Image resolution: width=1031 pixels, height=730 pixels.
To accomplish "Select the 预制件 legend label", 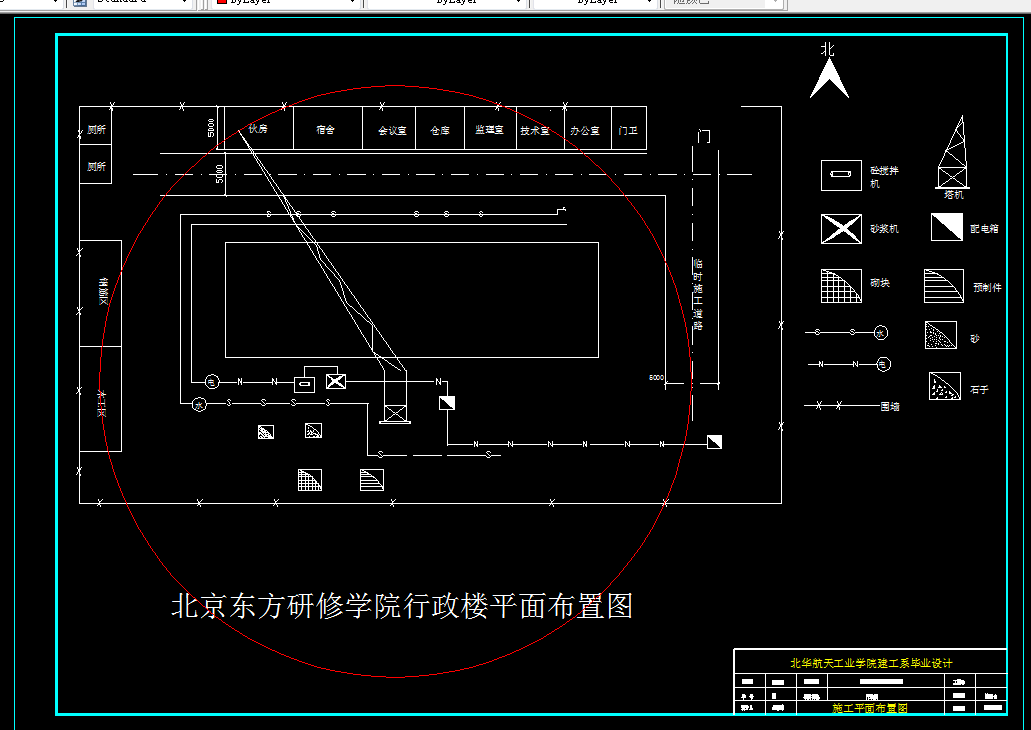I will (x=988, y=287).
